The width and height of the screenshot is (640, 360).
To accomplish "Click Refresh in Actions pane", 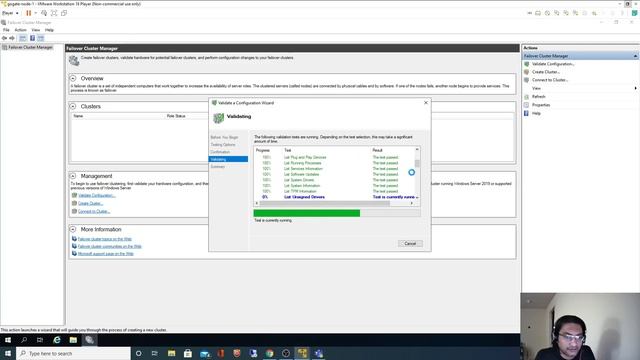I will point(538,97).
